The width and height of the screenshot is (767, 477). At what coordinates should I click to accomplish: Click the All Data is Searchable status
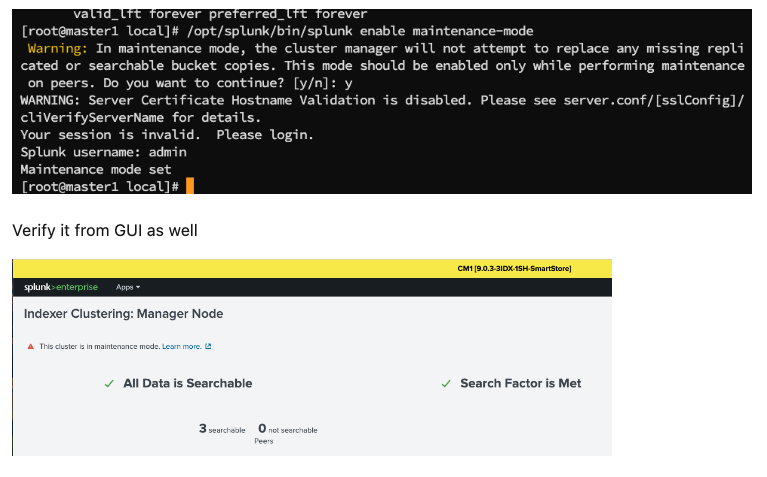188,384
